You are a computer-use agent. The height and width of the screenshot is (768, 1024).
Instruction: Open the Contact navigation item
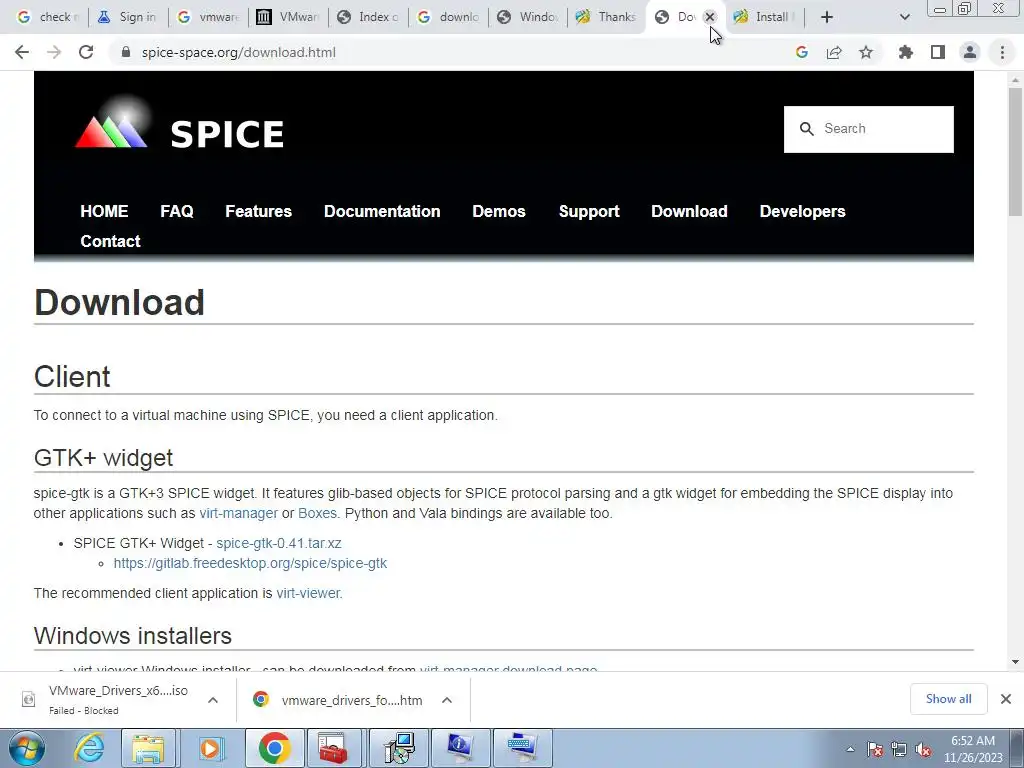(x=110, y=241)
